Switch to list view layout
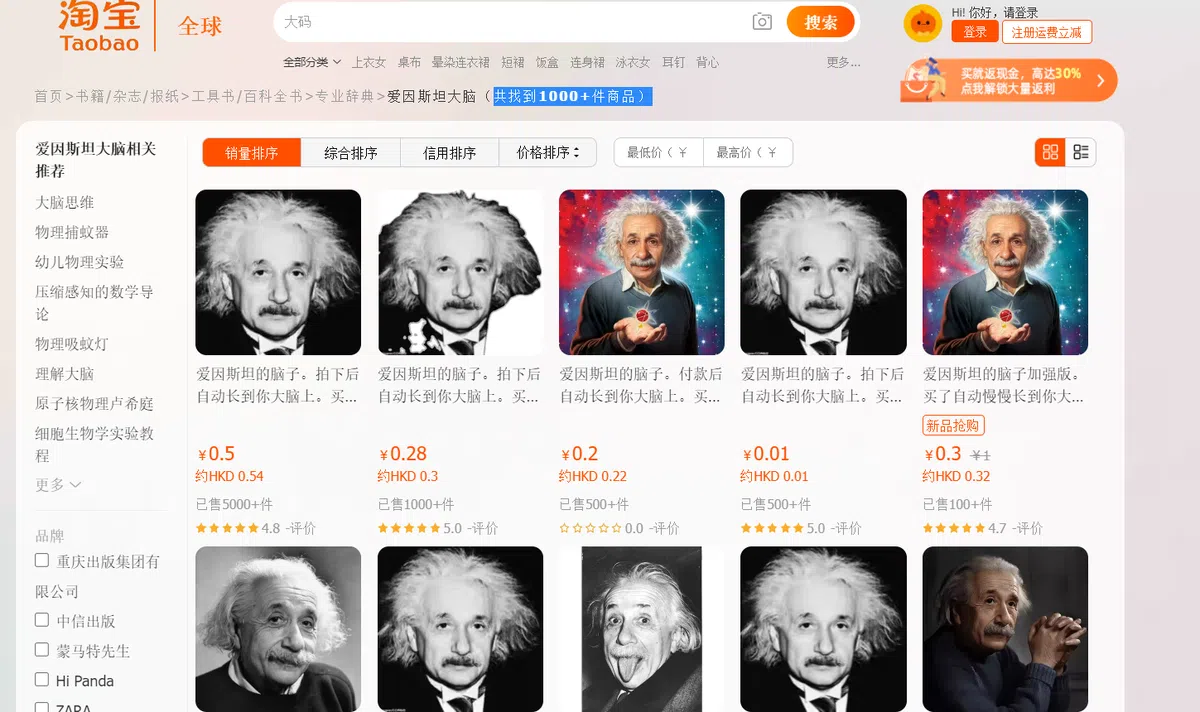1200x712 pixels. click(1081, 152)
